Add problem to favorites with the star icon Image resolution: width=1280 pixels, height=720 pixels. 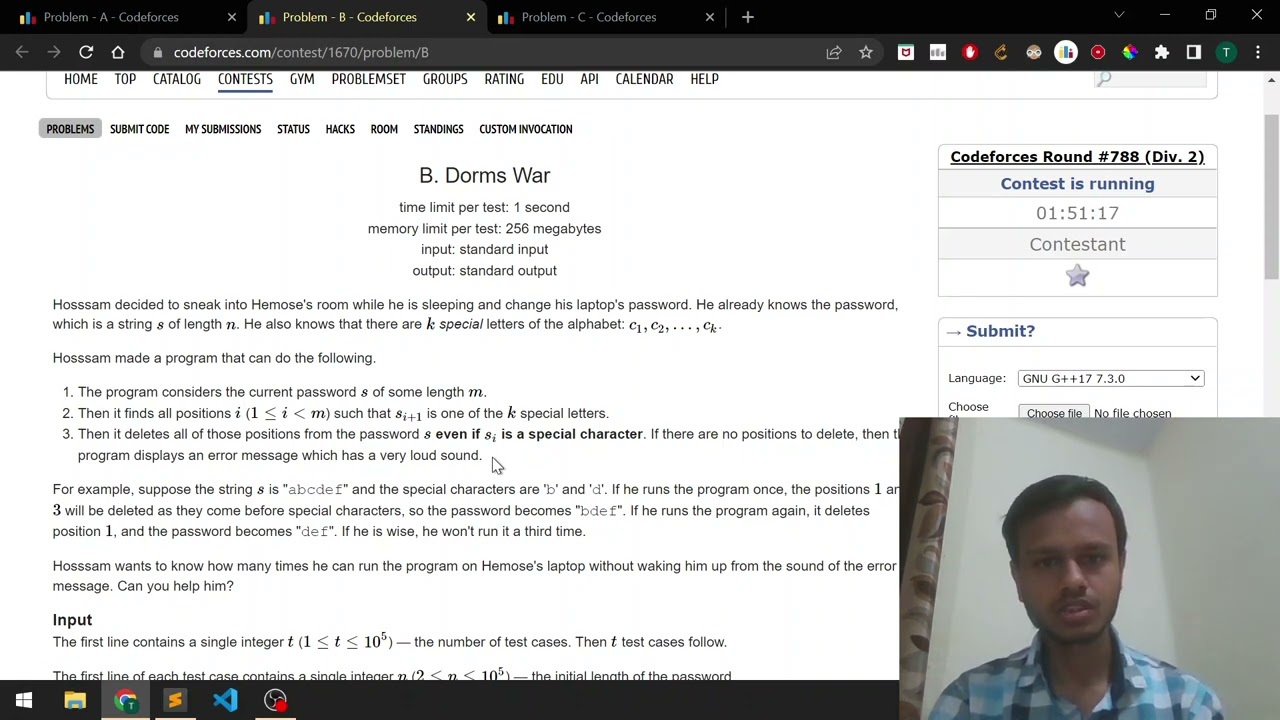1077,276
